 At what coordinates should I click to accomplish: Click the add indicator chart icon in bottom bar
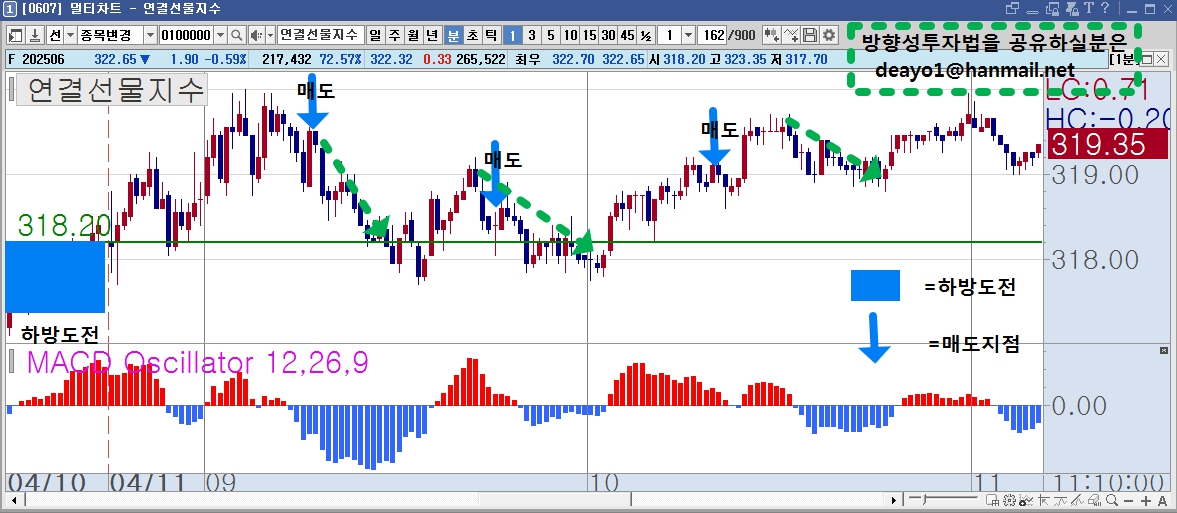pyautogui.click(x=1026, y=500)
